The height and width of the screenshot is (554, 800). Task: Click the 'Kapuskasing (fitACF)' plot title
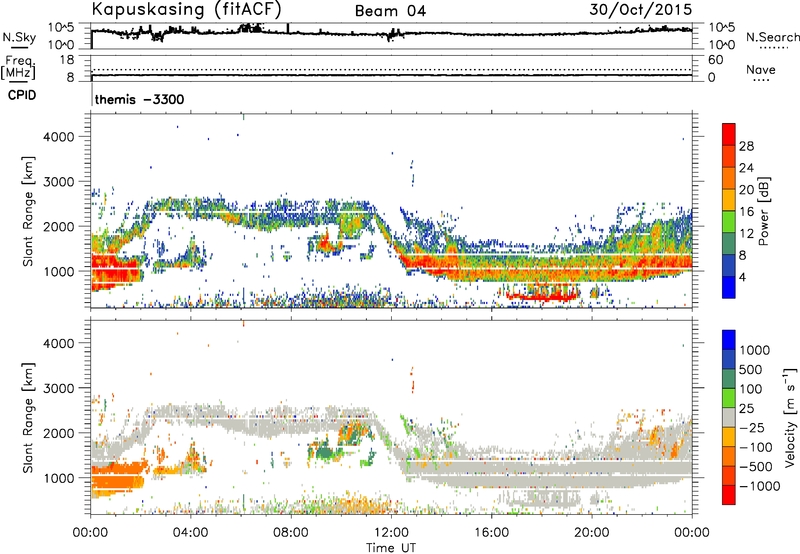coord(186,9)
